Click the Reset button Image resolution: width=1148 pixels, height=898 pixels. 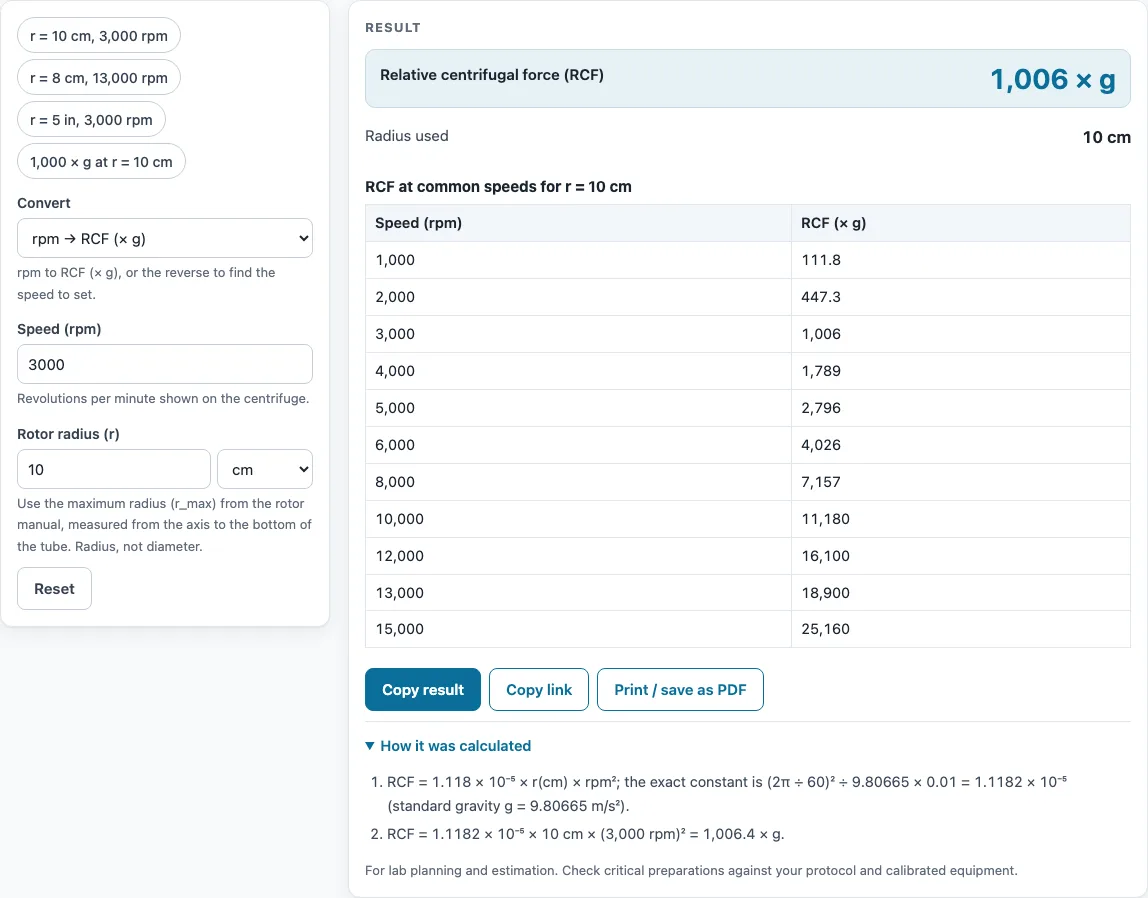pos(54,588)
